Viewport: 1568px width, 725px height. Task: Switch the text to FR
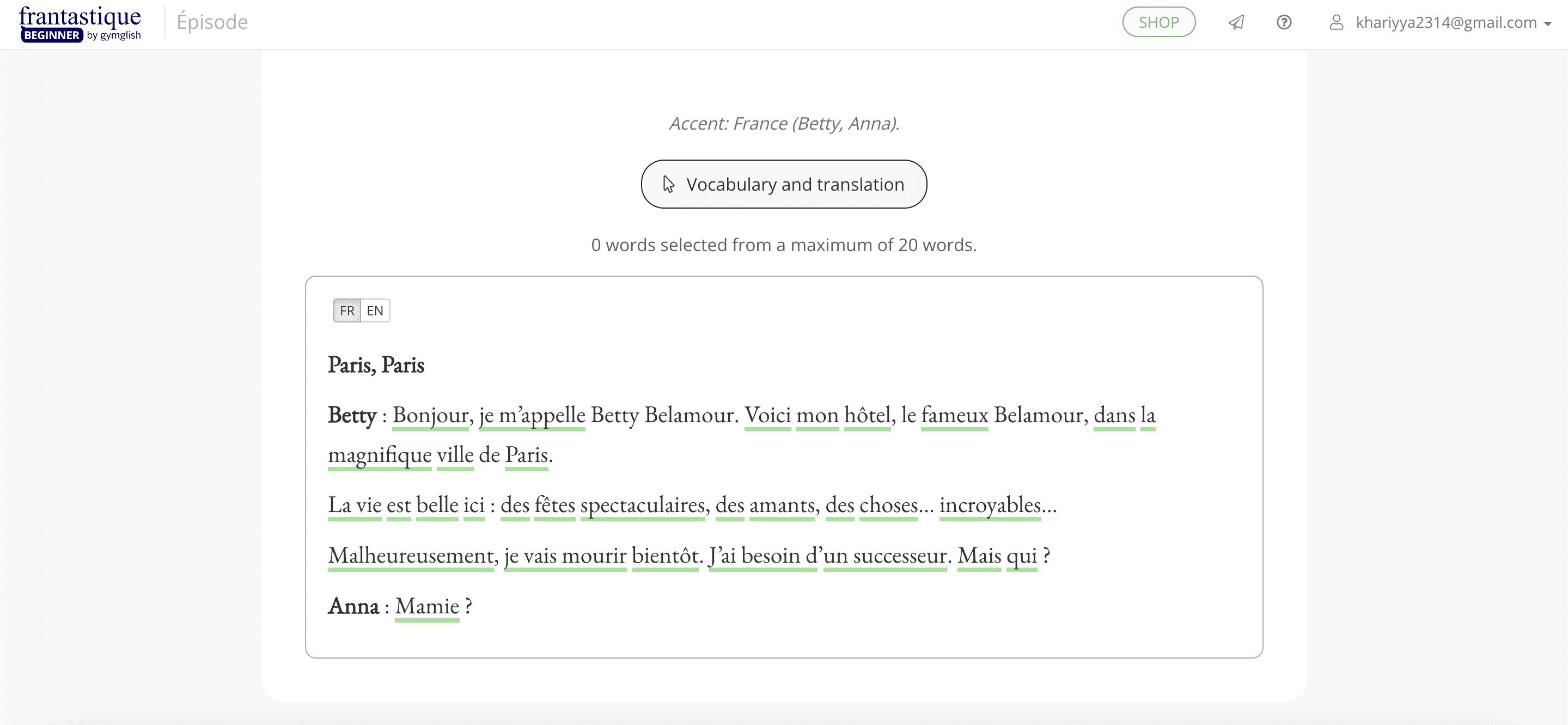tap(347, 311)
